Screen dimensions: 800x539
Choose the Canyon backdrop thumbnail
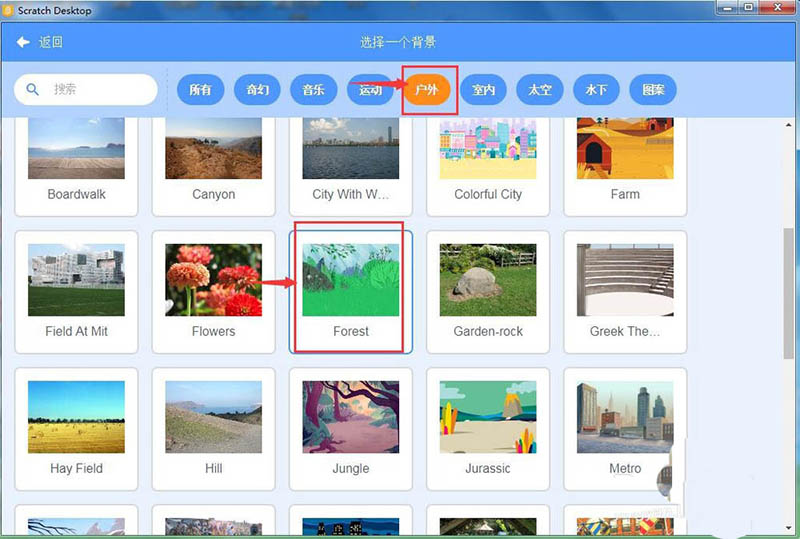pos(214,149)
